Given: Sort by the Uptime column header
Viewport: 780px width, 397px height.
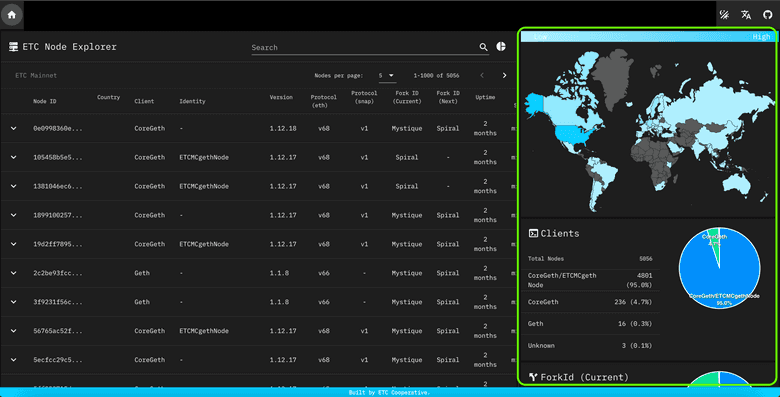Looking at the screenshot, I should [485, 98].
